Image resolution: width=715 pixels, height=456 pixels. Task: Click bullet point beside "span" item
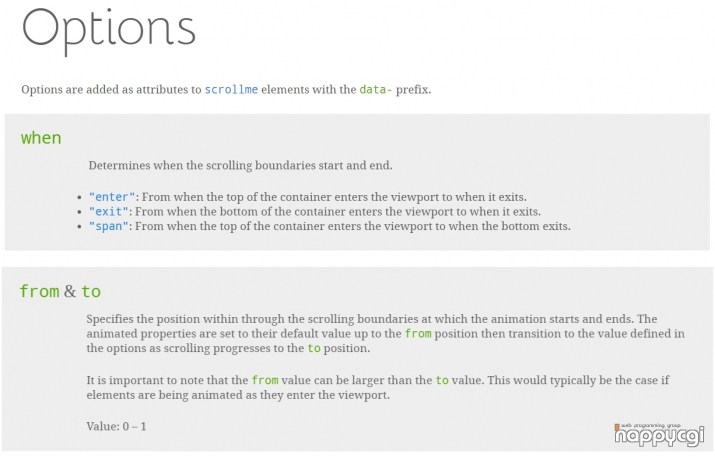[x=79, y=227]
